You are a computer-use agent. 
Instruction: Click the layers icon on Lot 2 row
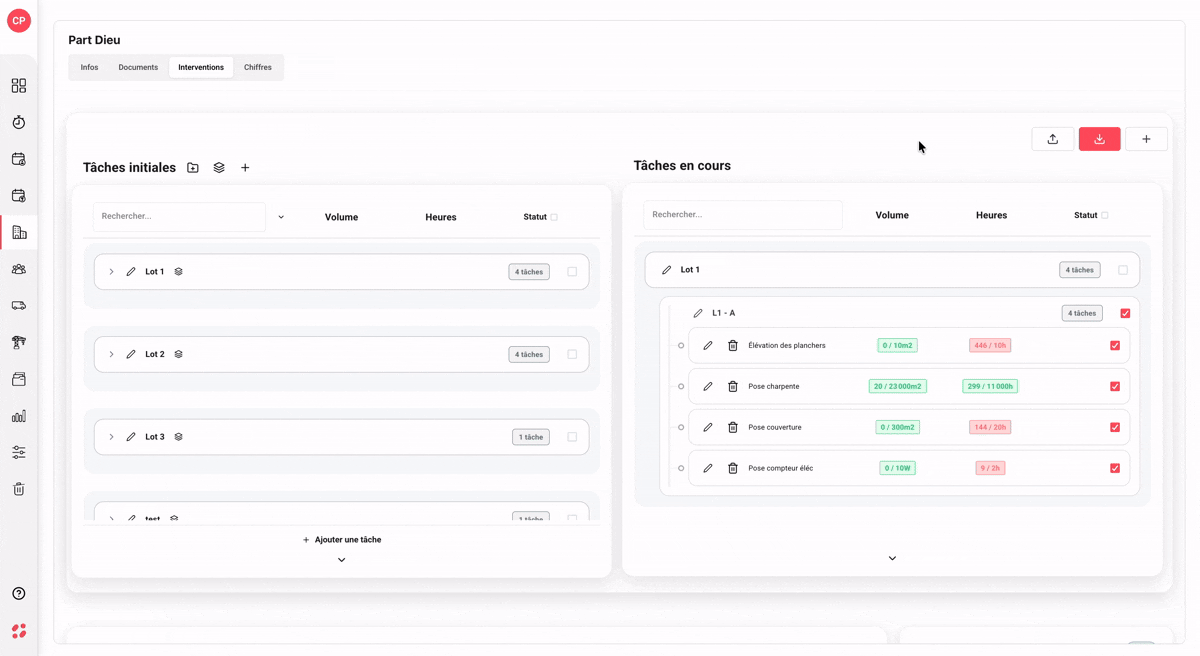click(x=179, y=354)
